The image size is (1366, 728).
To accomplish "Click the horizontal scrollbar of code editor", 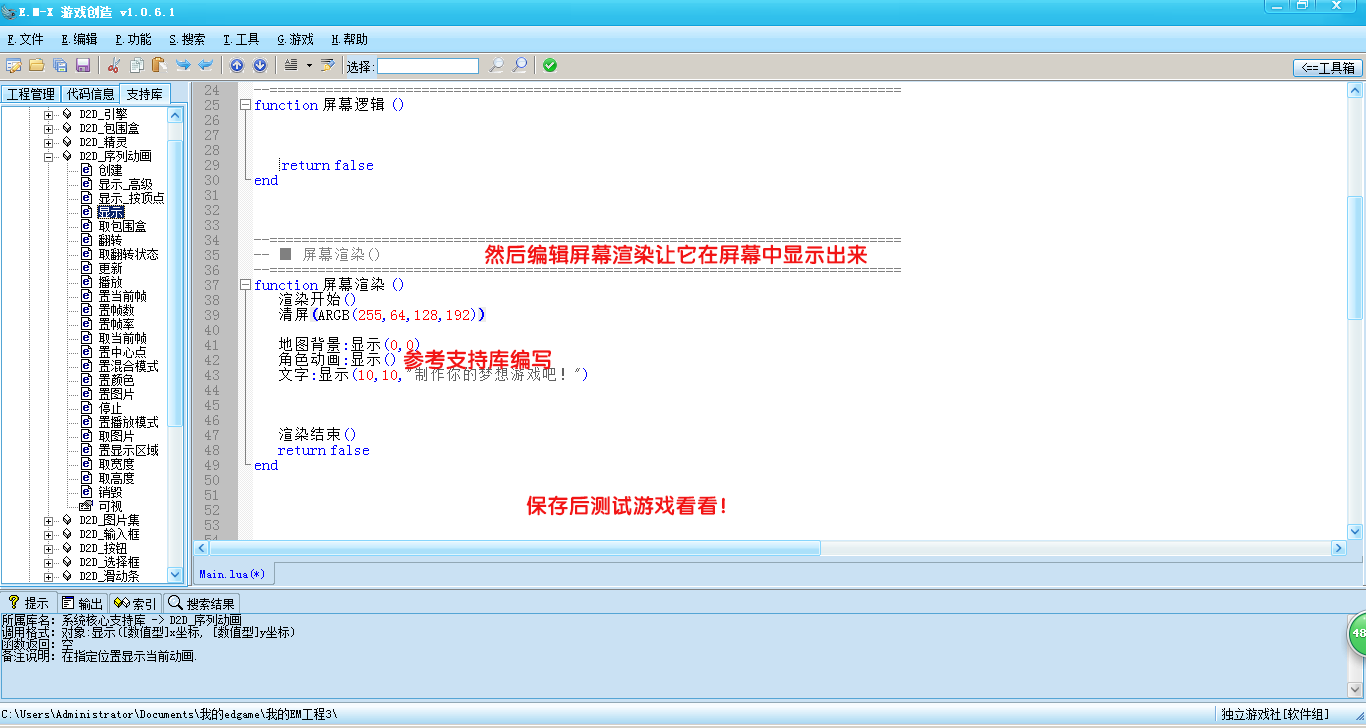I will point(515,548).
